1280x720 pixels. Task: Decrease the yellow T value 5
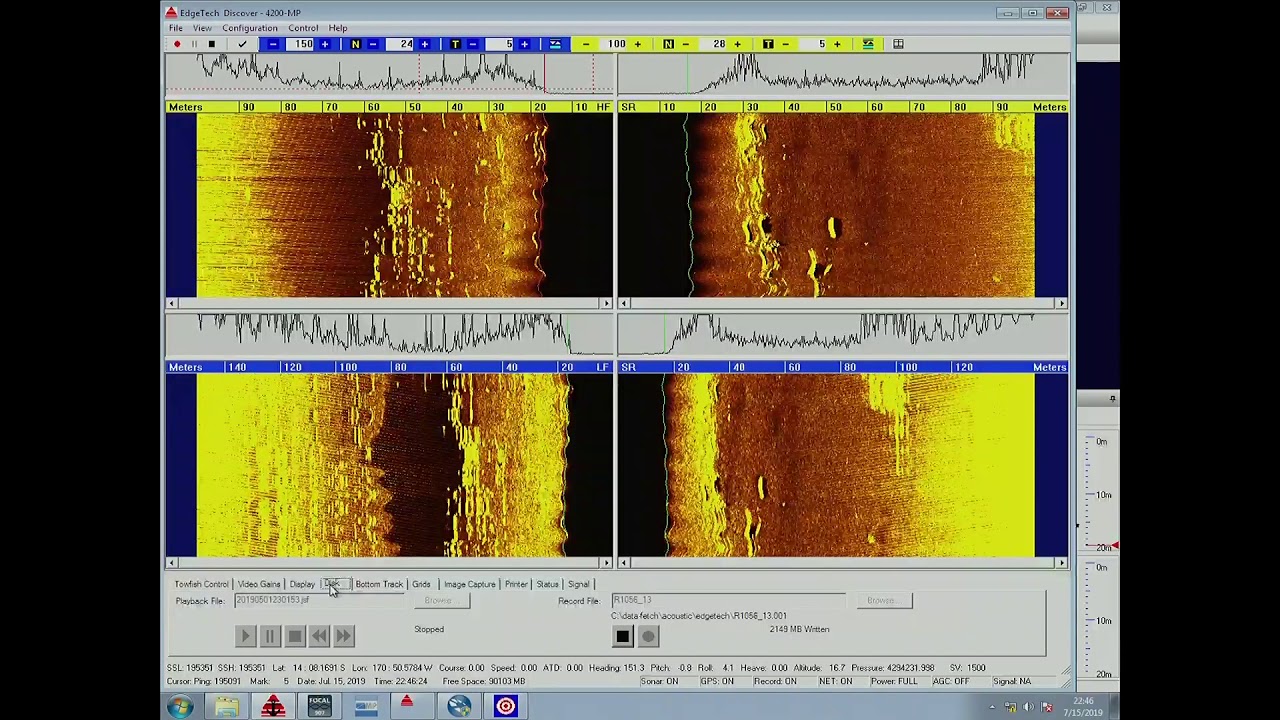click(786, 44)
